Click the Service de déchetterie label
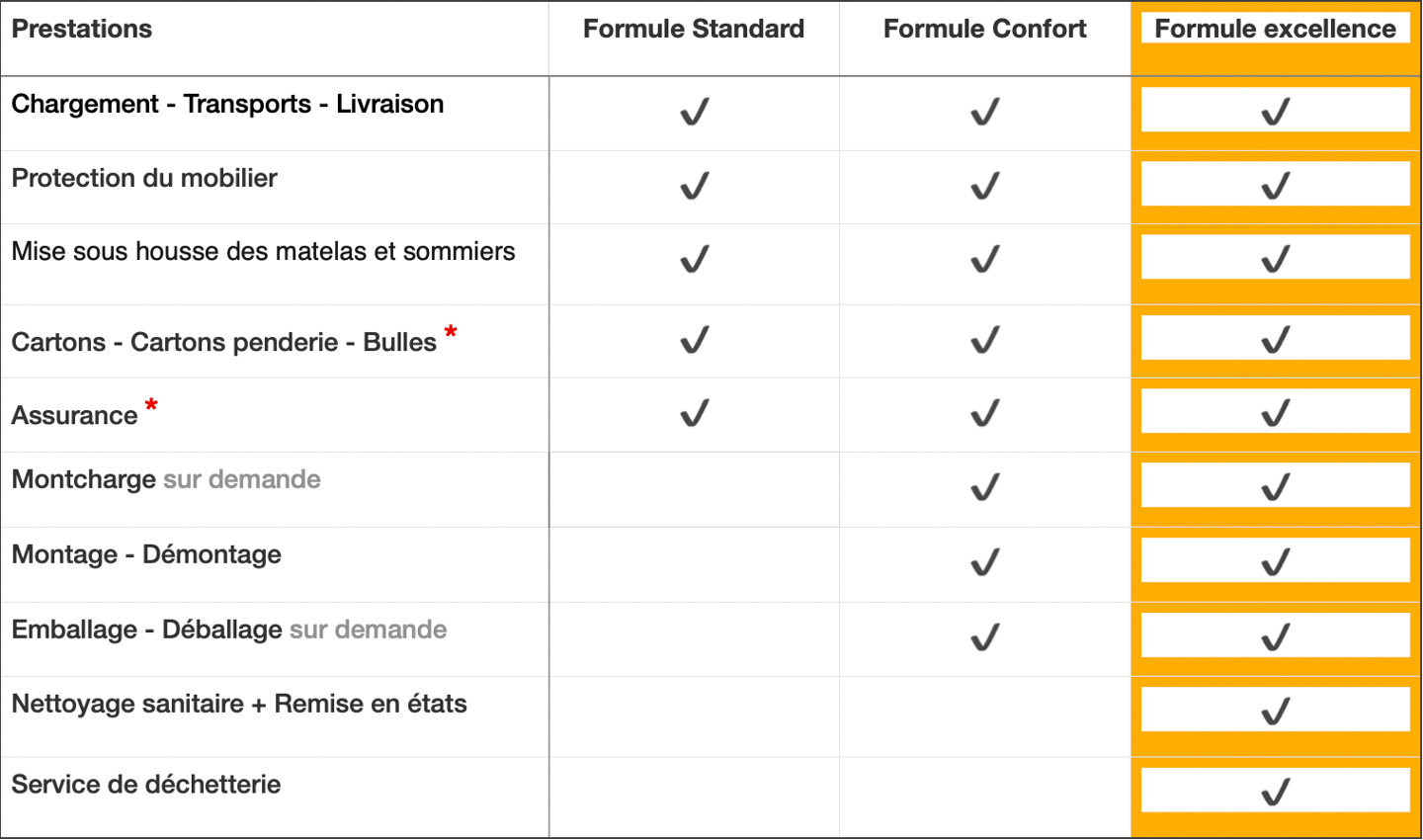 [146, 785]
